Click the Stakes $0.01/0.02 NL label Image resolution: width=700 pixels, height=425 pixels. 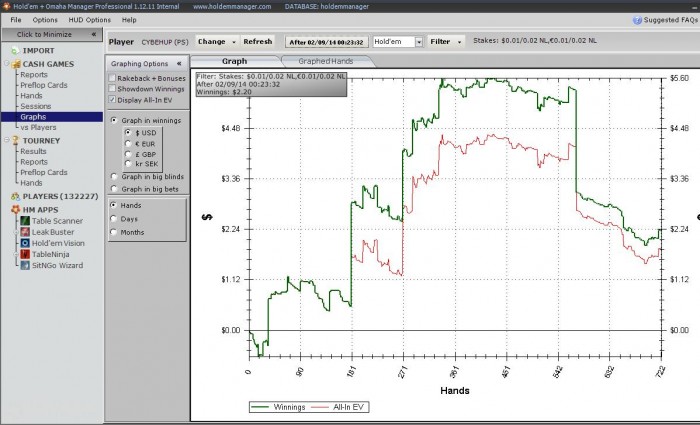(535, 41)
